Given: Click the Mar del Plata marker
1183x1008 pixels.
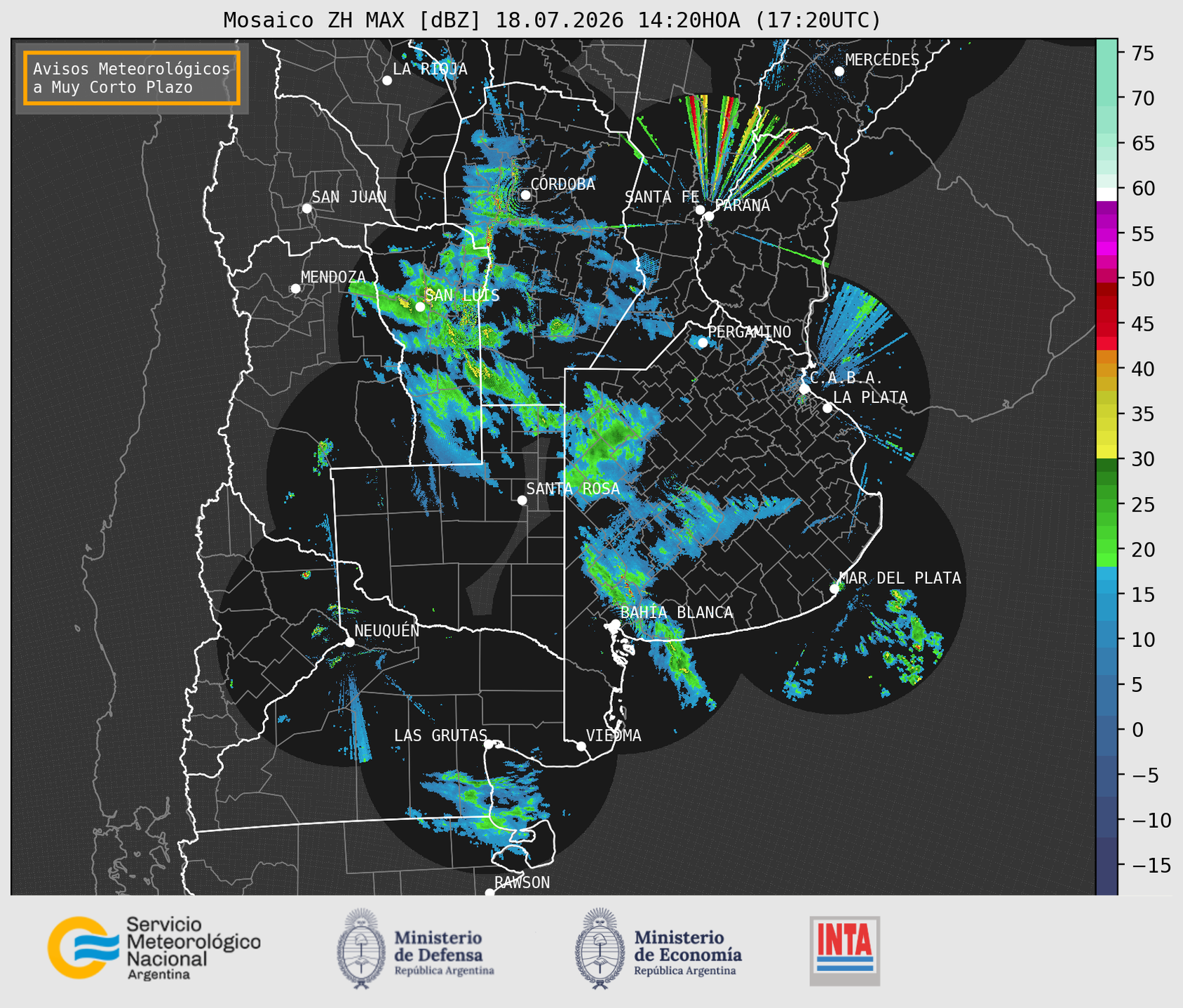Looking at the screenshot, I should 834,589.
